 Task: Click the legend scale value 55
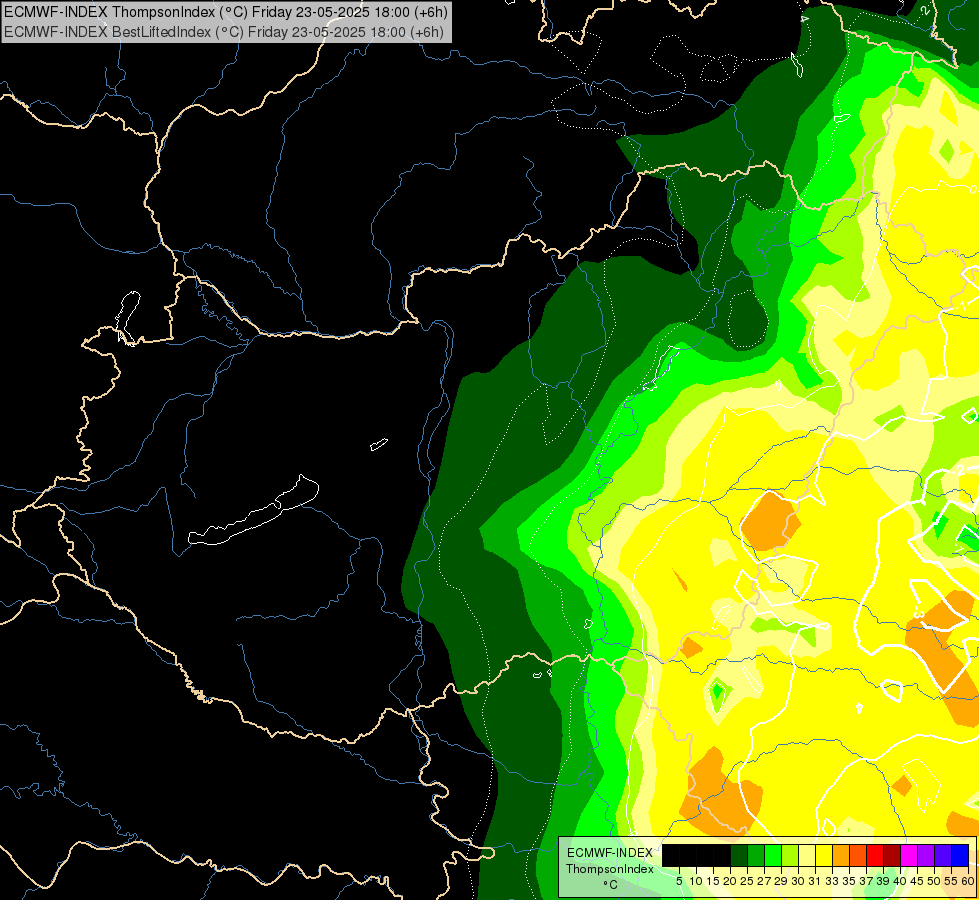click(952, 881)
